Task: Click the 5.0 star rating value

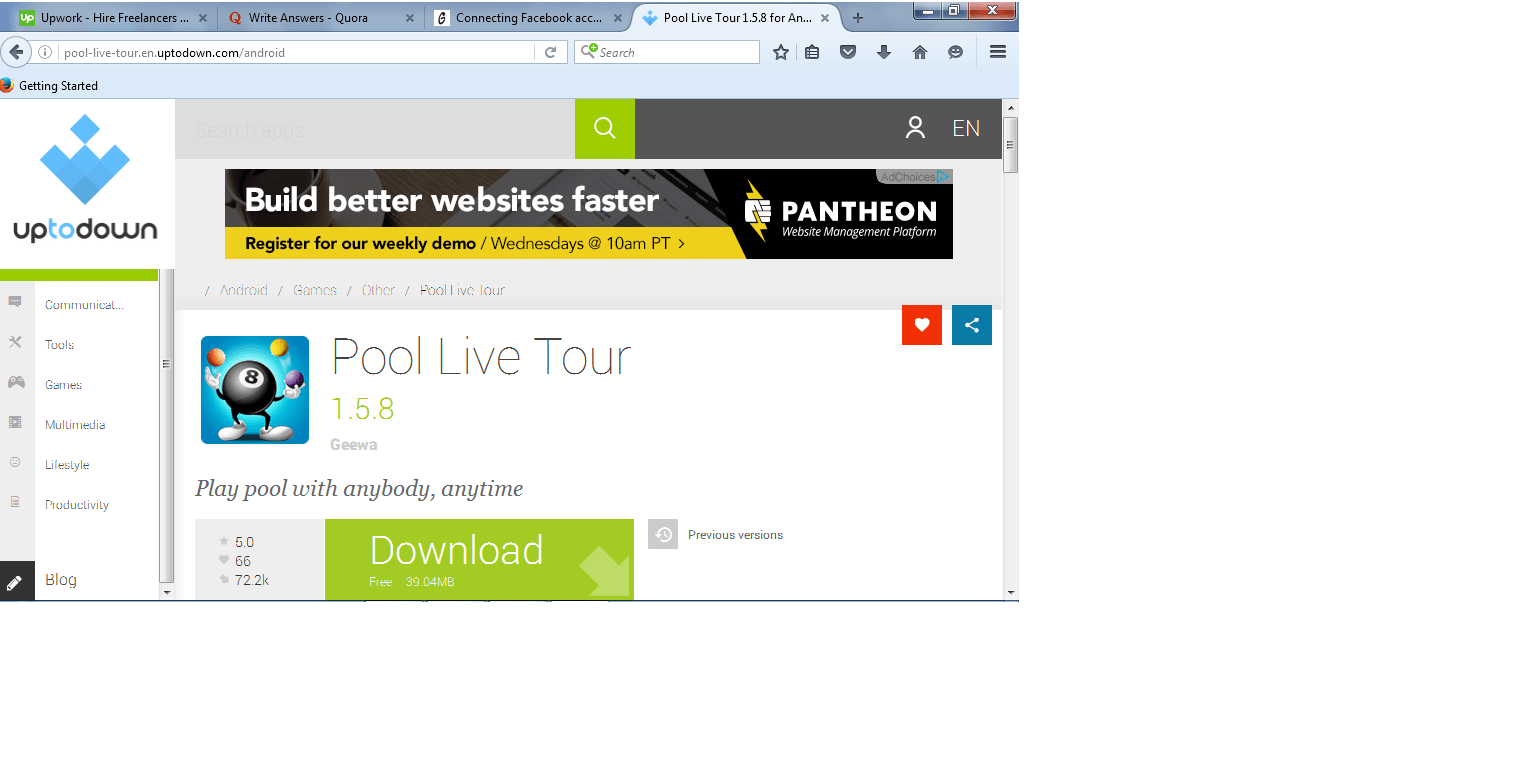Action: (x=244, y=542)
